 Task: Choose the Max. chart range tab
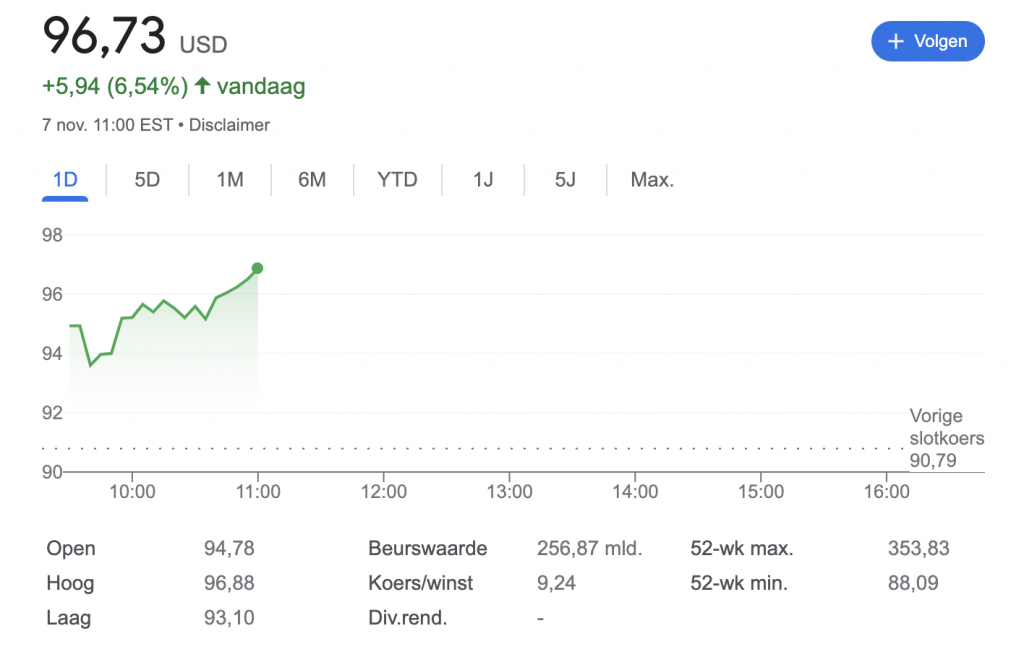(652, 180)
